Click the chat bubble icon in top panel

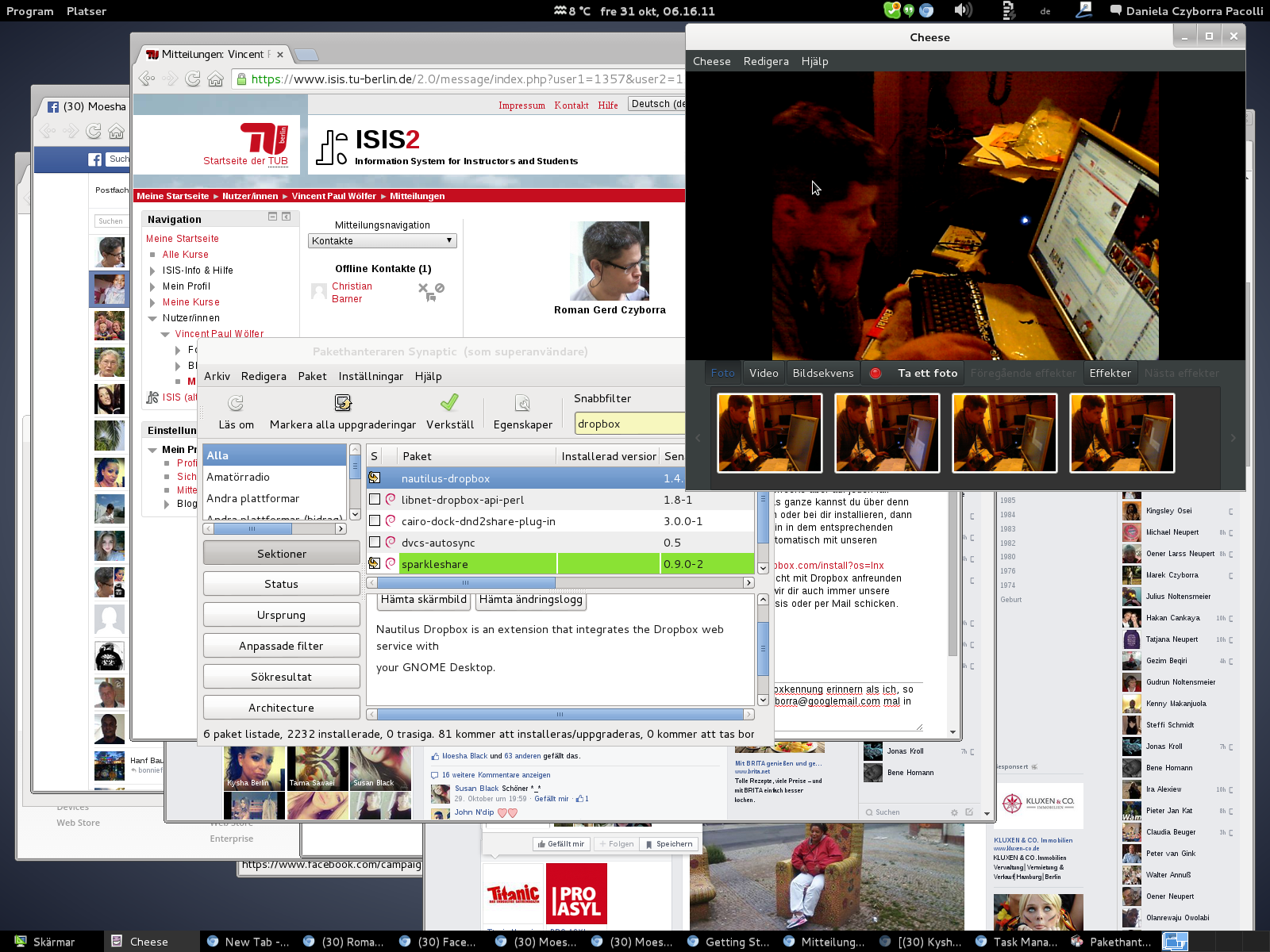tap(1115, 10)
